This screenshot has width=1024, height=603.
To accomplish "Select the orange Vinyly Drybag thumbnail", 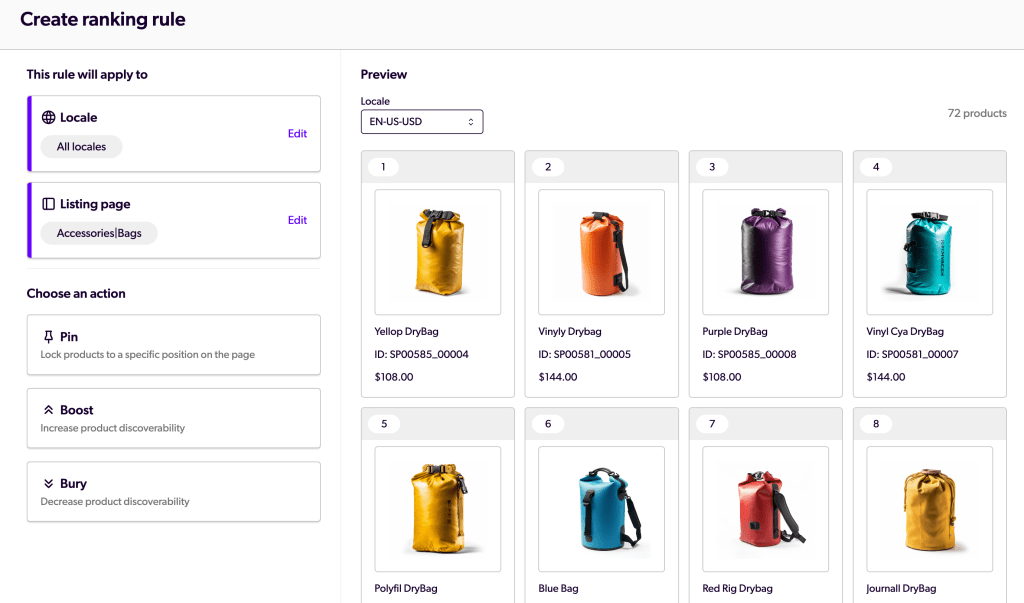I will coord(601,252).
